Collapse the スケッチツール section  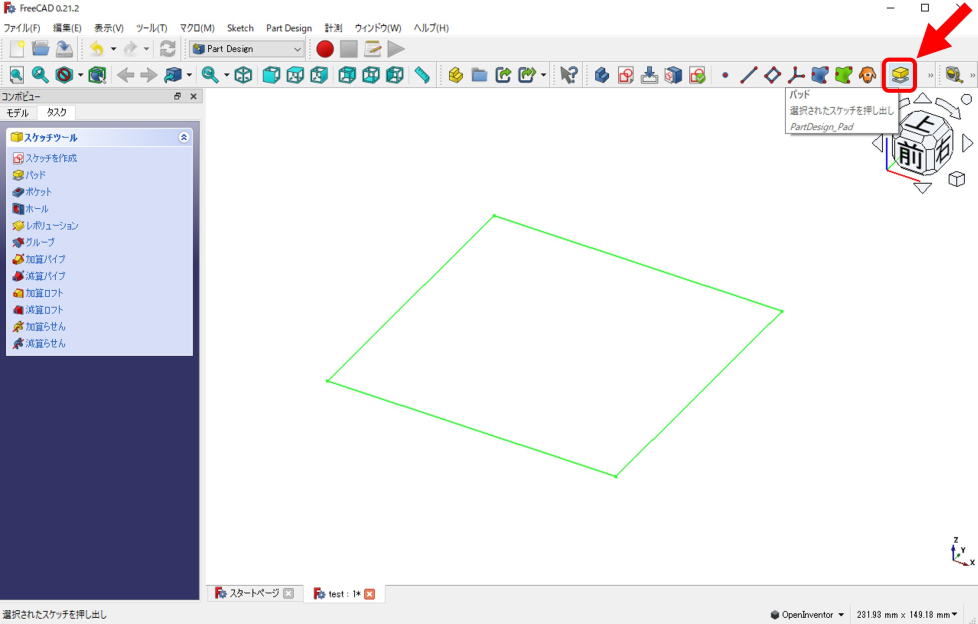pos(184,137)
